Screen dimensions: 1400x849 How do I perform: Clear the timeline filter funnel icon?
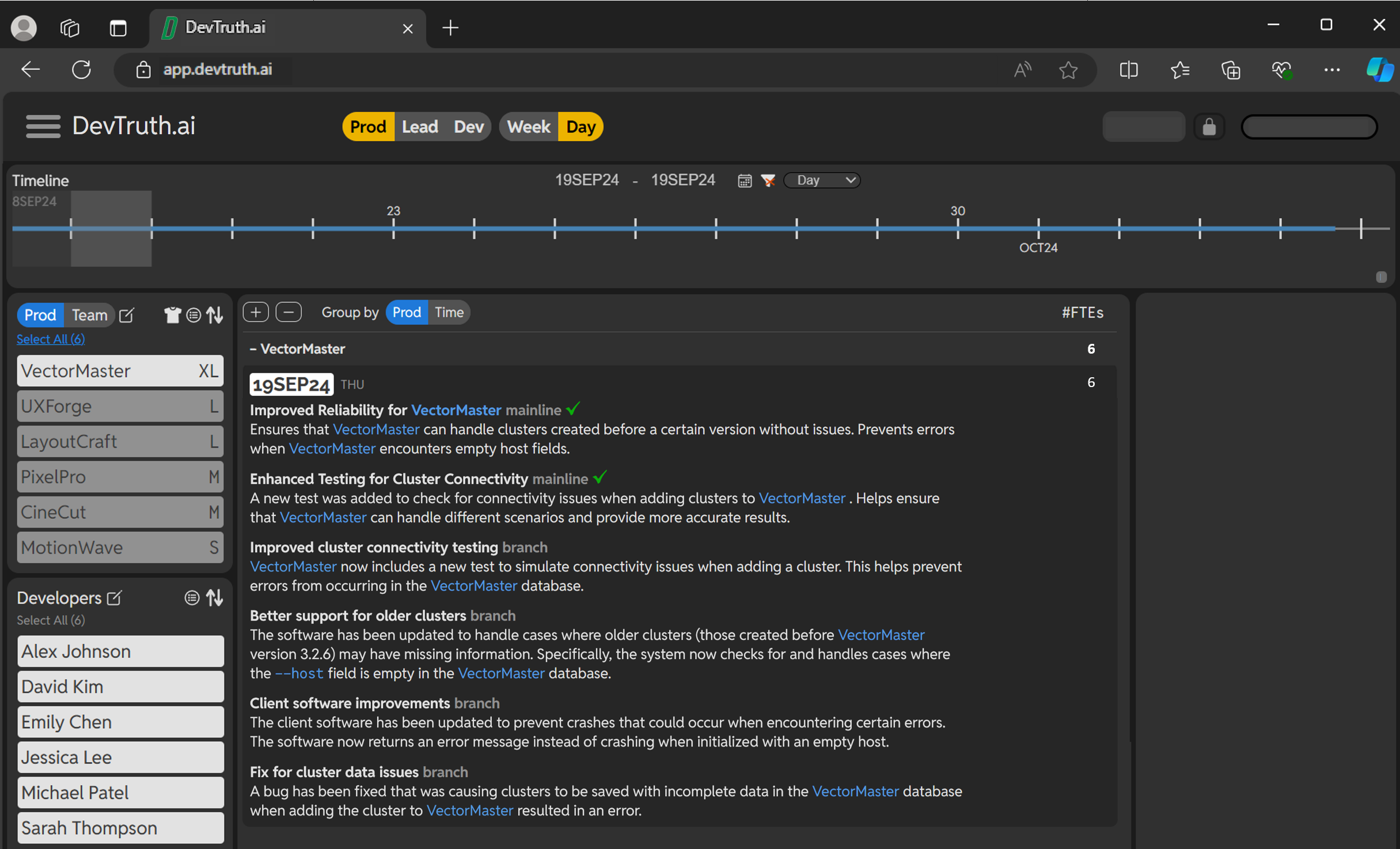click(x=768, y=181)
